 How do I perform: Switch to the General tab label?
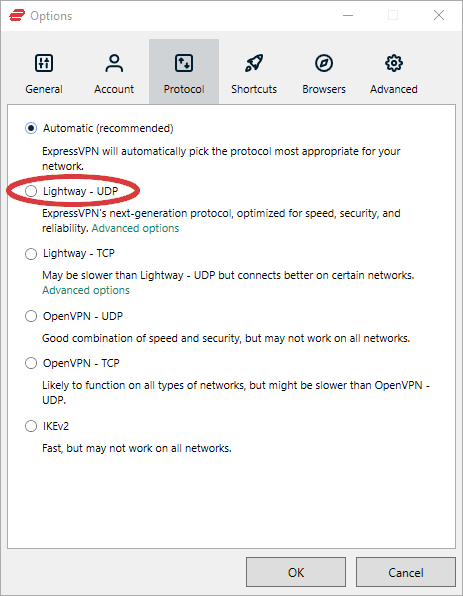[44, 89]
